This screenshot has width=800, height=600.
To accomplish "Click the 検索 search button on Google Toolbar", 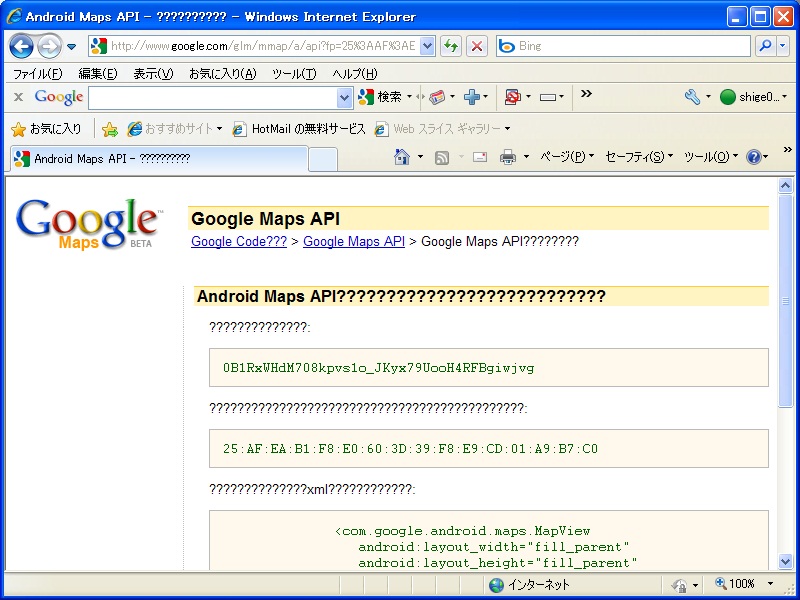I will point(380,97).
